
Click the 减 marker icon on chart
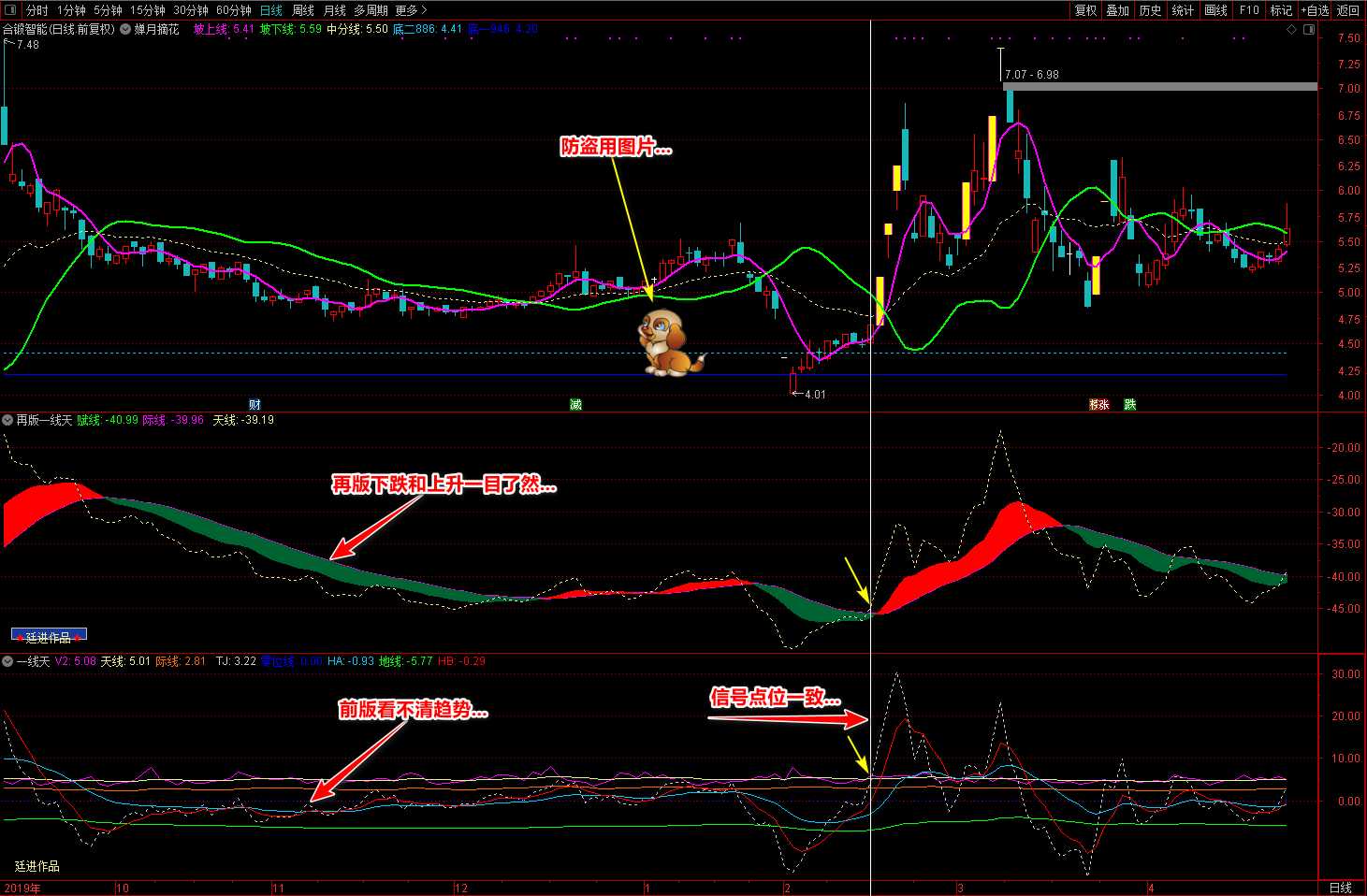[576, 405]
